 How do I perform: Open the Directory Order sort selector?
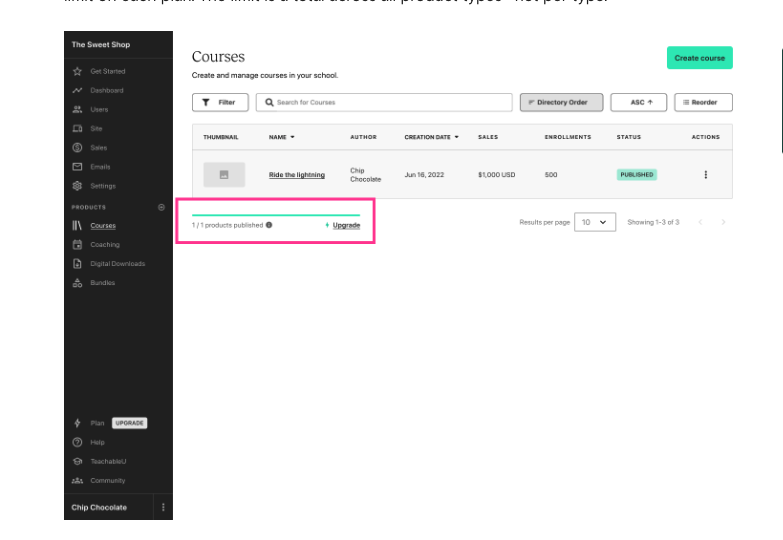[x=561, y=102]
